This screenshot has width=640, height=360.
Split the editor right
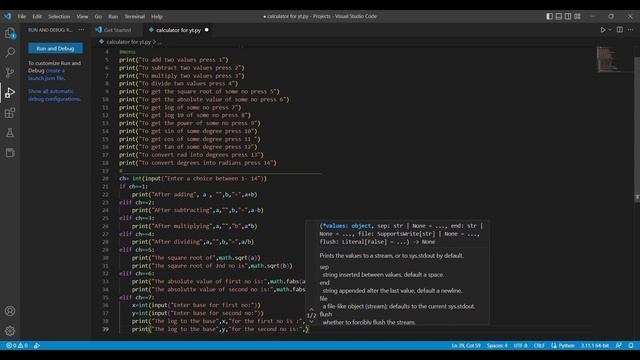pos(620,30)
